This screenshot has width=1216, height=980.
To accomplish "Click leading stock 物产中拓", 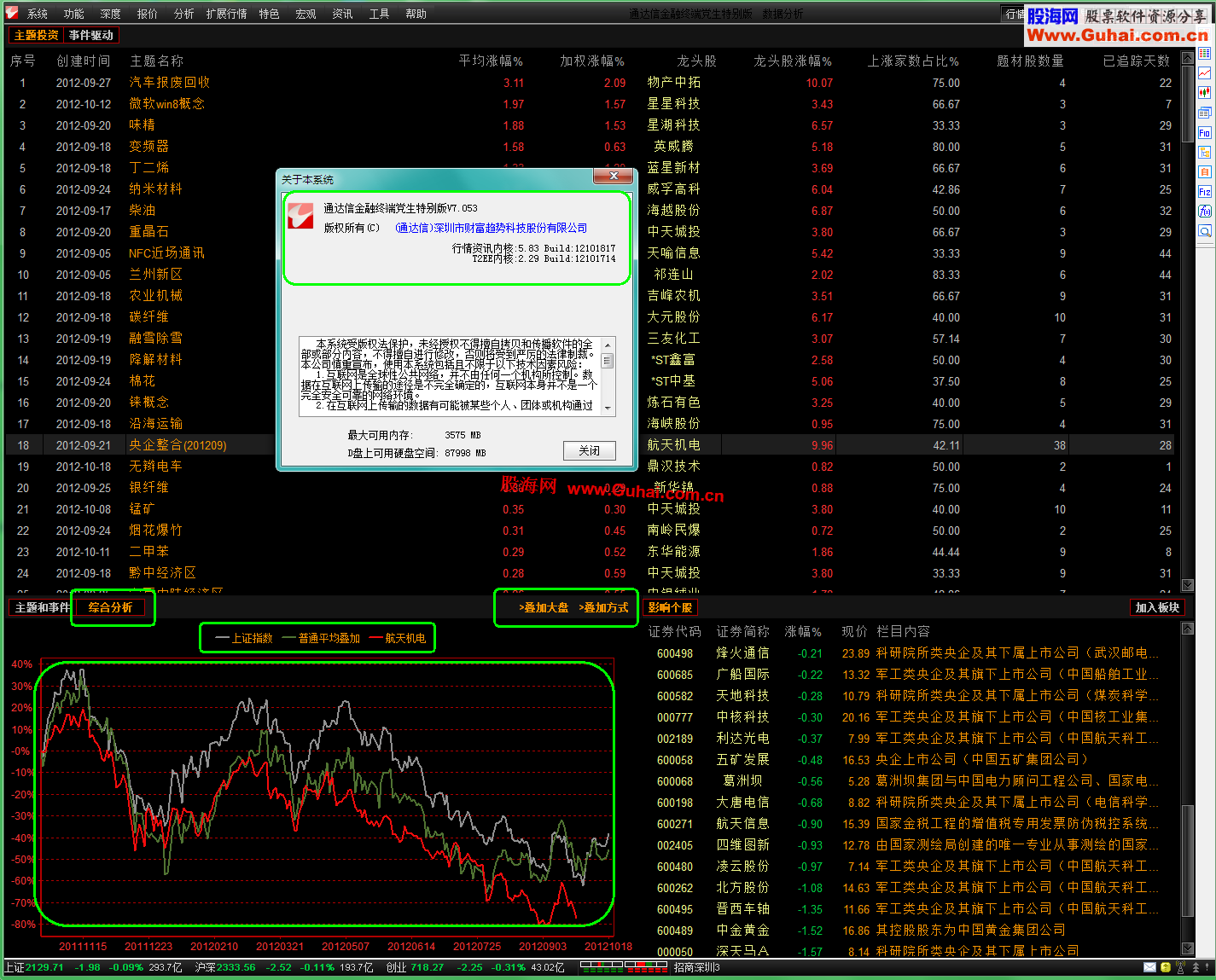I will click(x=673, y=83).
